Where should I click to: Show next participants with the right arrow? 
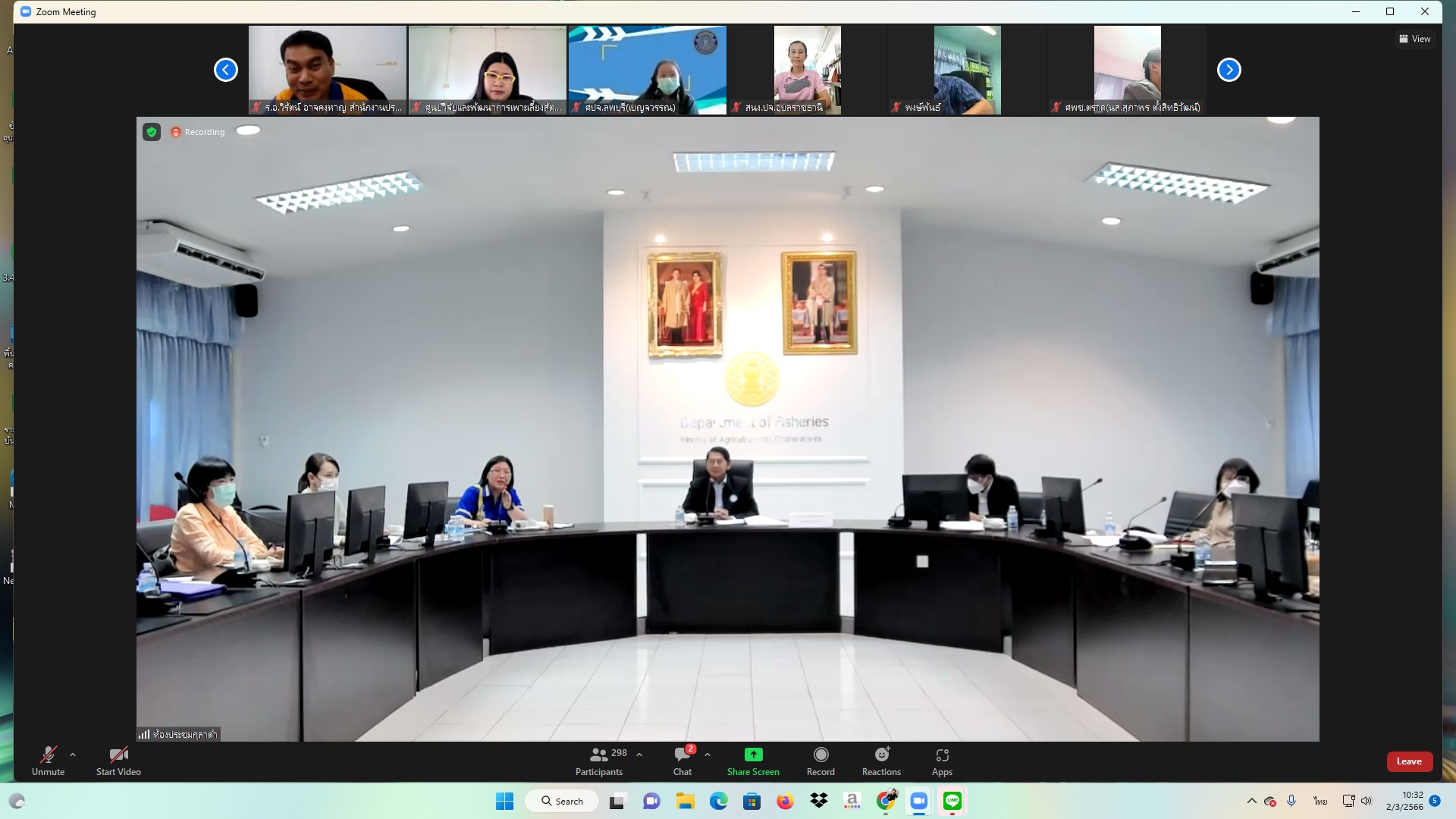[1228, 70]
